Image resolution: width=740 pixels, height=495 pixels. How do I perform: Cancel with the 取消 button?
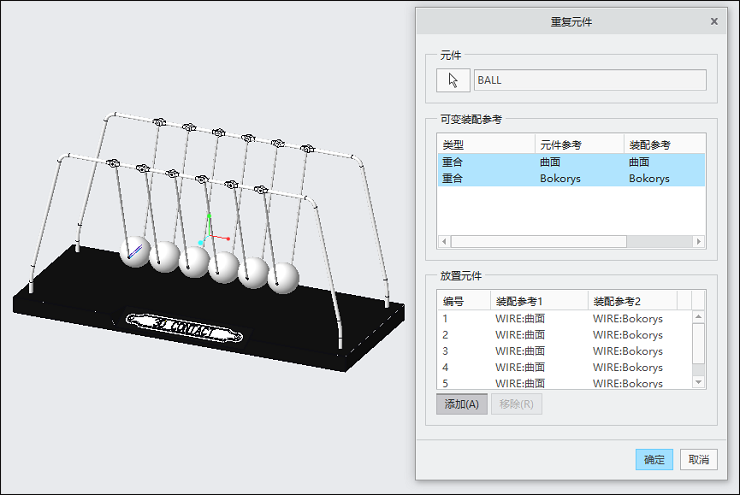pos(698,460)
